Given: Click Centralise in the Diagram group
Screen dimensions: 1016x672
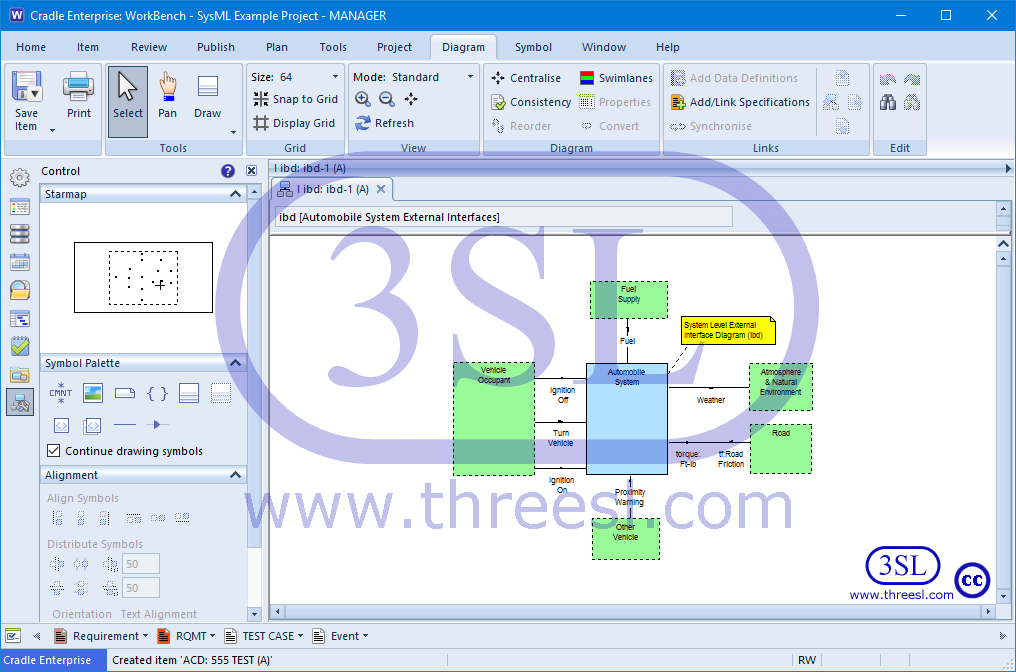Looking at the screenshot, I should (526, 78).
